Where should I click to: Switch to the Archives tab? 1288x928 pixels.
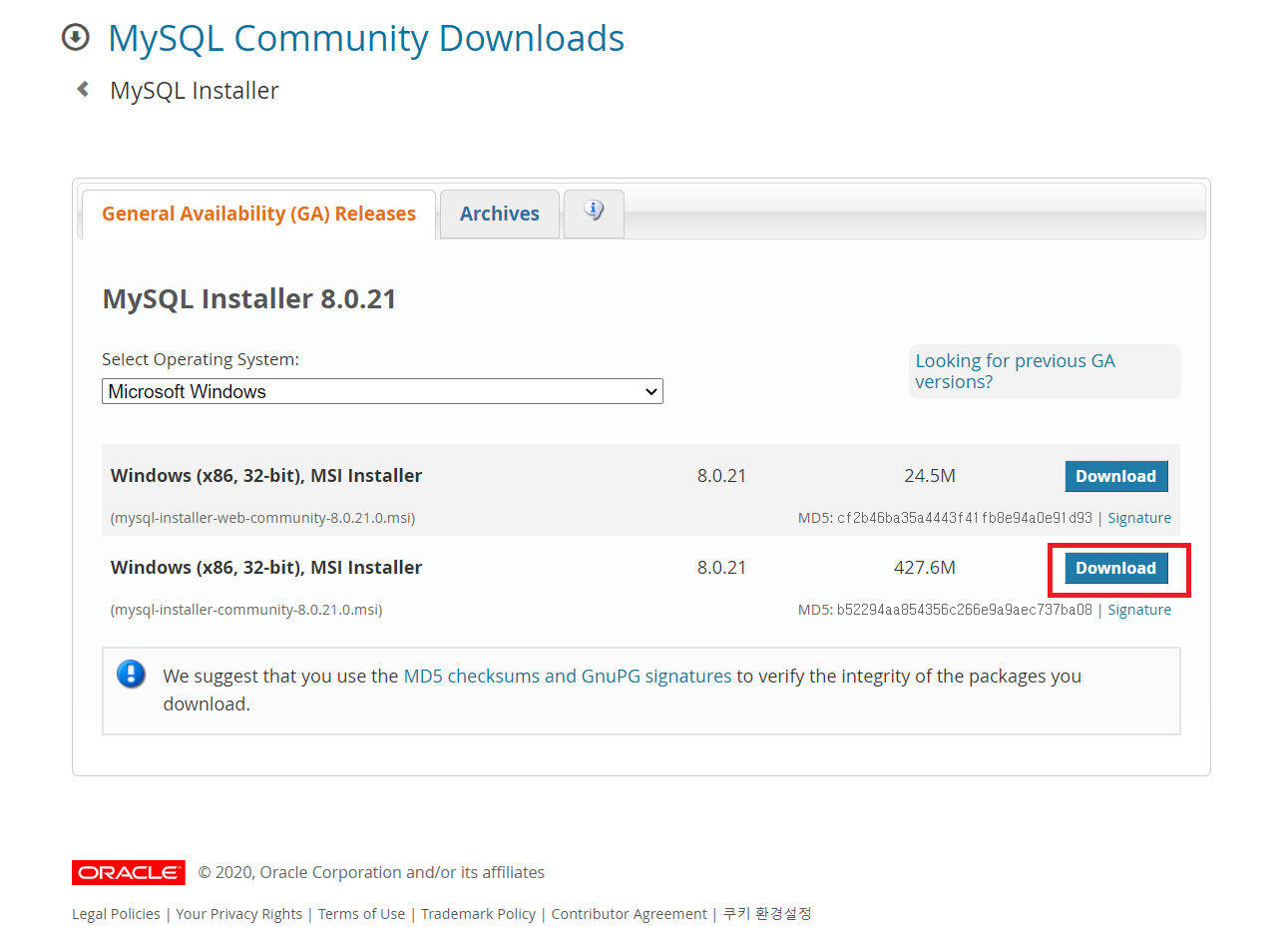(500, 214)
